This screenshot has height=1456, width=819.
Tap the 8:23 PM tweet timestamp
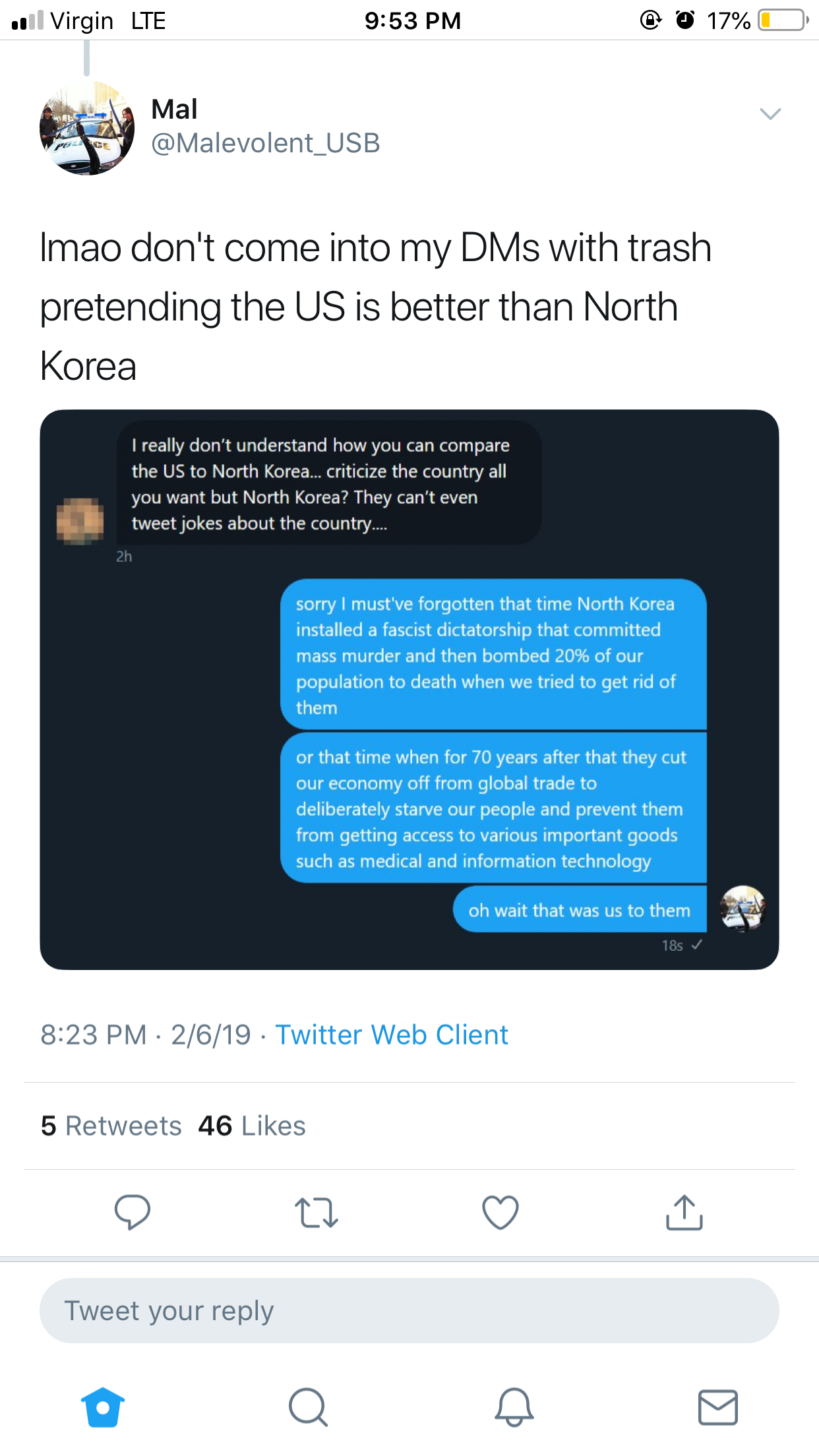[94, 1035]
